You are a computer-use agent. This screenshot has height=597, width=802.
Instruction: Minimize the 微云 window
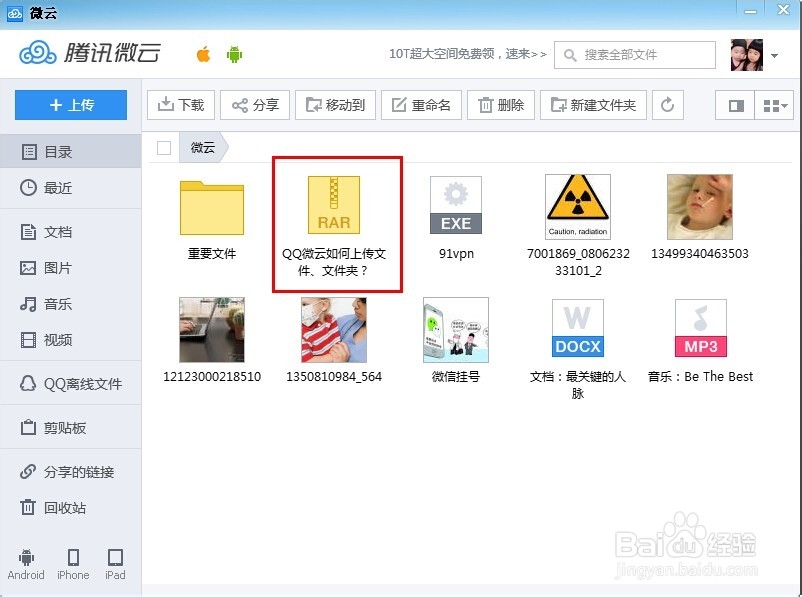pos(750,11)
